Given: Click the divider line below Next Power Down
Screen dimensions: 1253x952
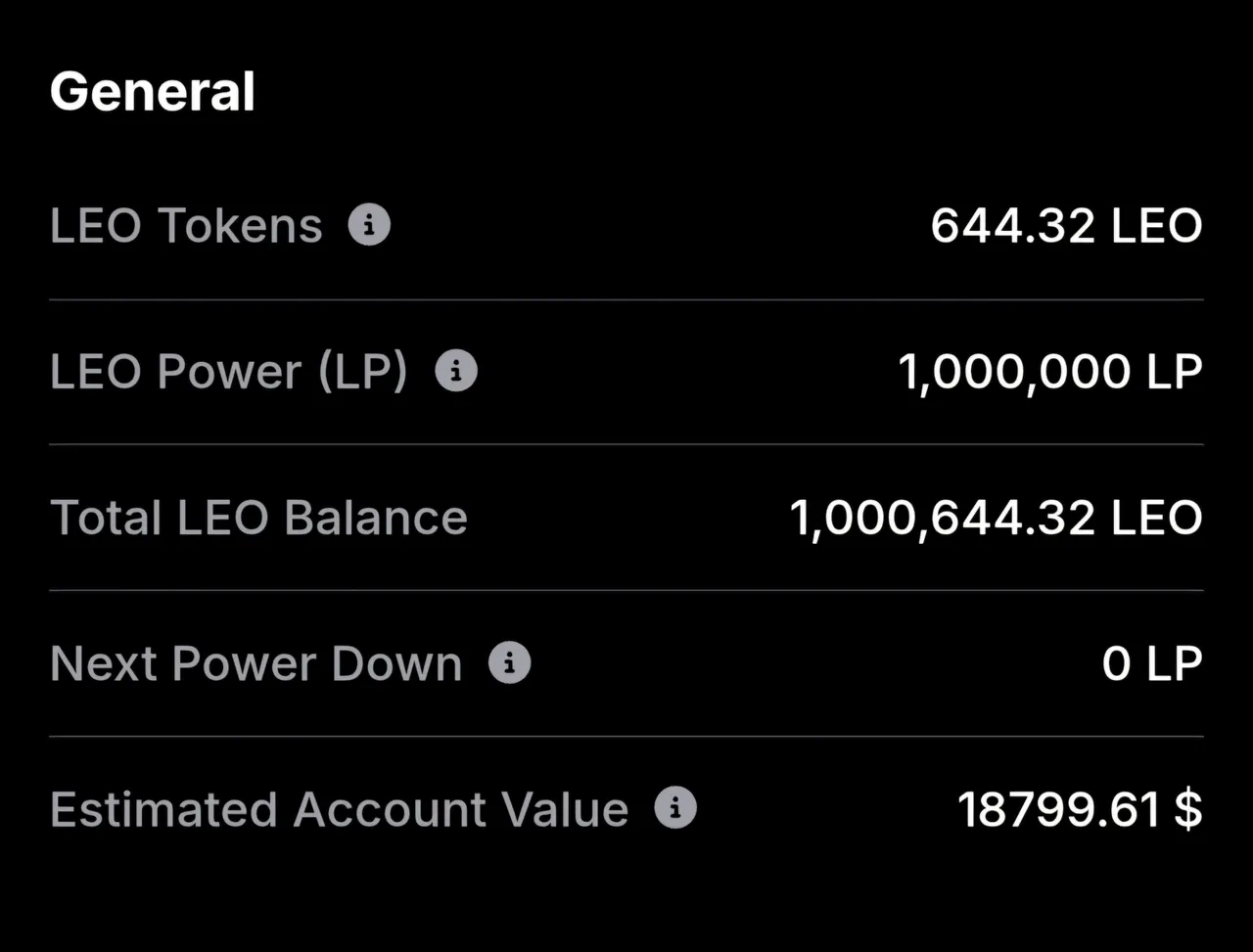Looking at the screenshot, I should [626, 736].
